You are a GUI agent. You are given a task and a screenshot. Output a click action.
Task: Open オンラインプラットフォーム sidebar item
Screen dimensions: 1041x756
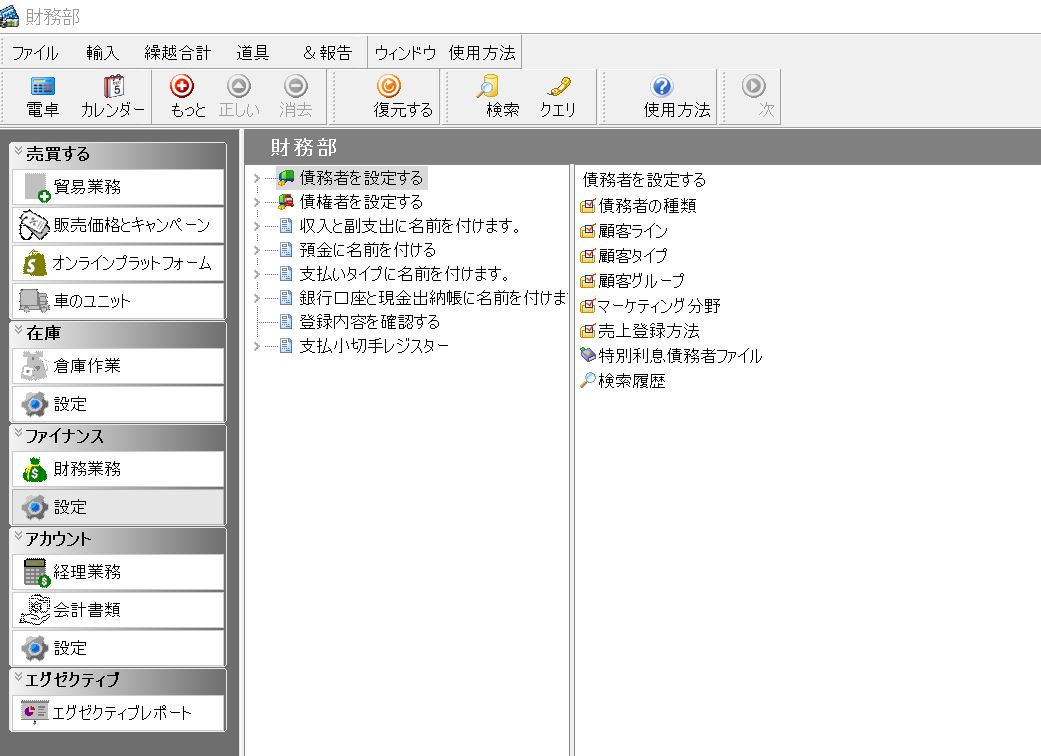pos(118,263)
